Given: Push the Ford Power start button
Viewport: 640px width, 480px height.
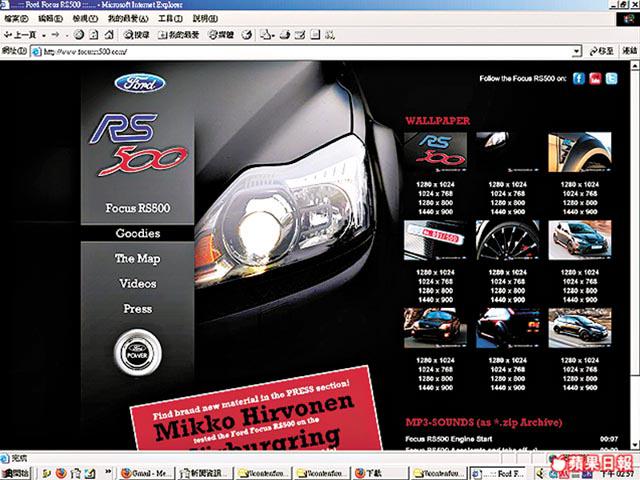Looking at the screenshot, I should point(138,353).
